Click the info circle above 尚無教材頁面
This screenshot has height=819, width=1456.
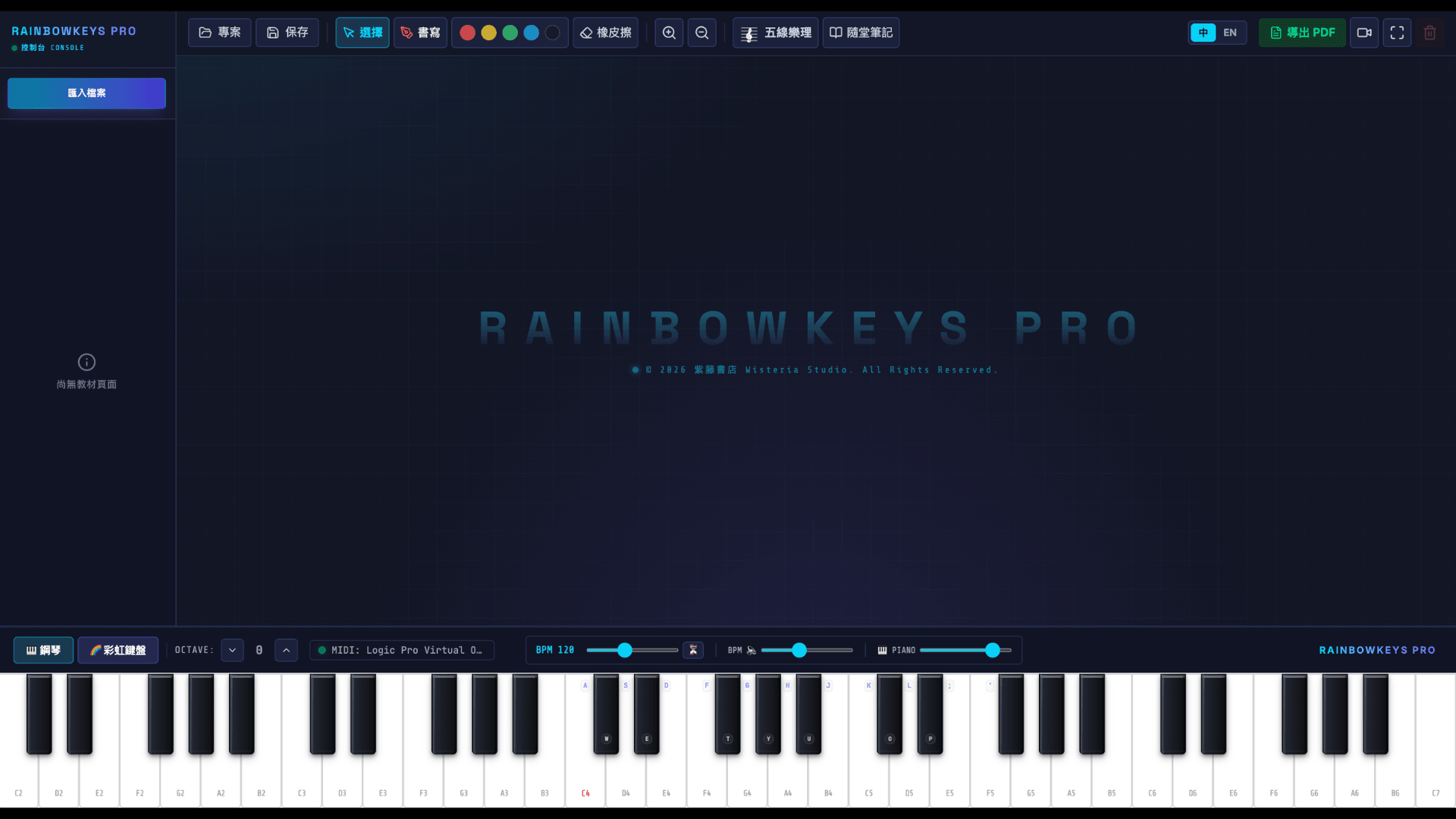[86, 362]
